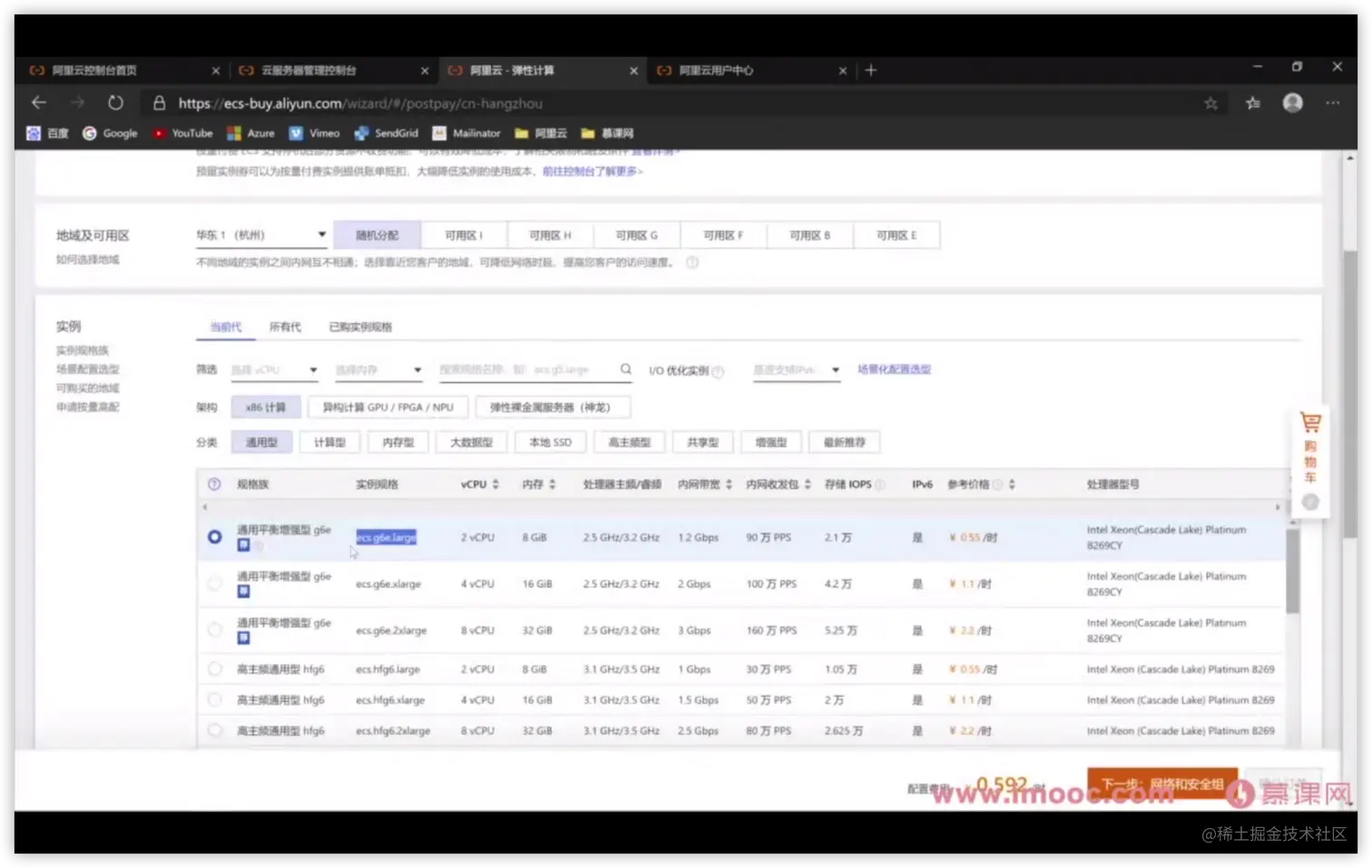Sort the table by 内存

tap(552, 484)
